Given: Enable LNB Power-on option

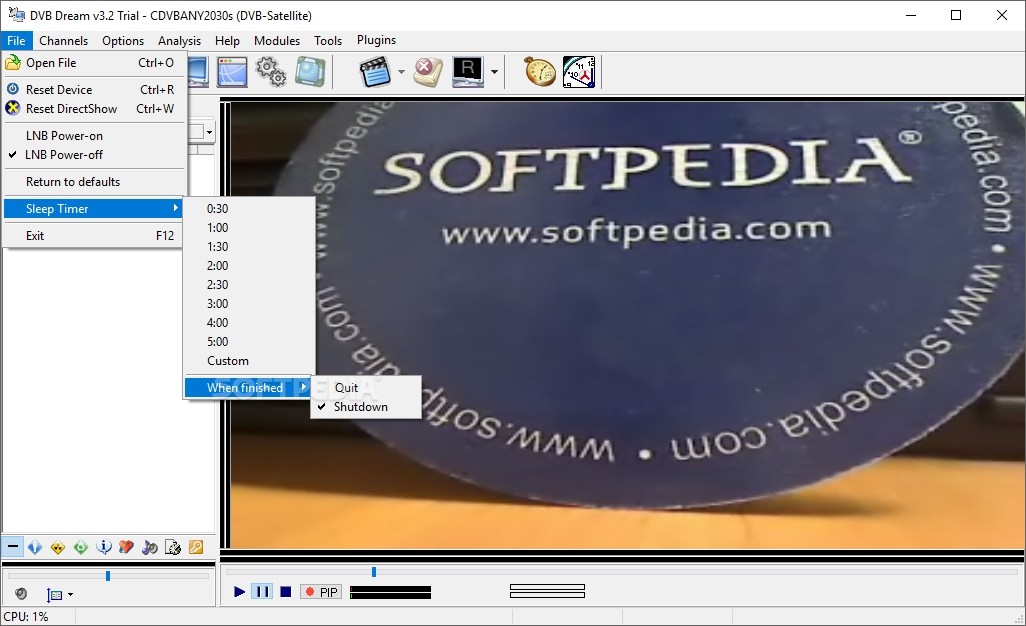Looking at the screenshot, I should click(95, 135).
